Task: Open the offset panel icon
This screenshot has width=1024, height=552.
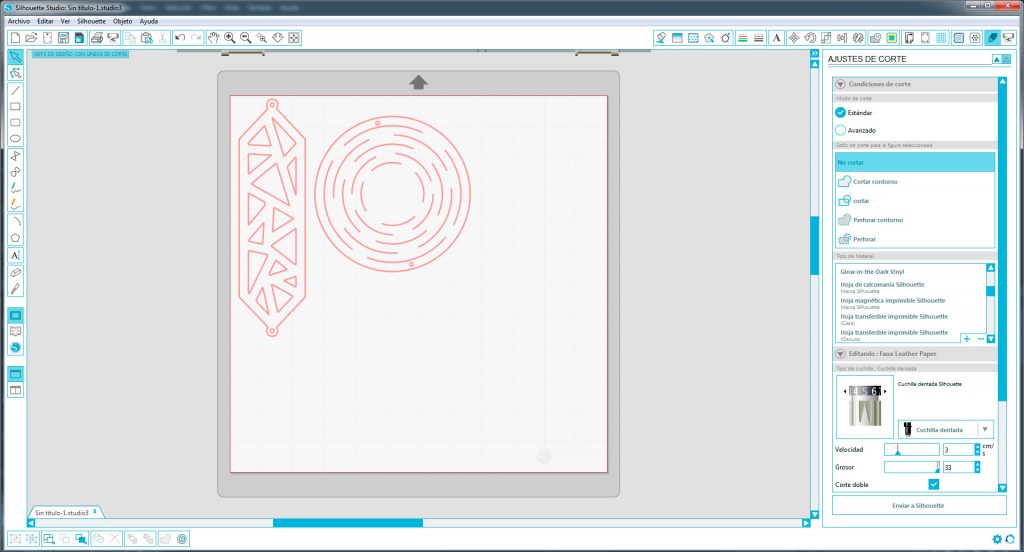Action: pyautogui.click(x=891, y=38)
